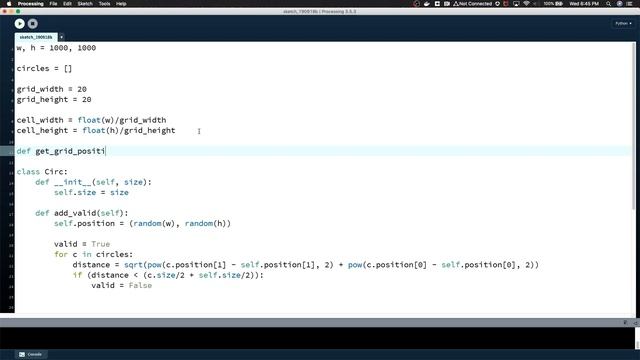640x360 pixels.
Task: Click the distance sqrt calculation line
Action: [306, 265]
